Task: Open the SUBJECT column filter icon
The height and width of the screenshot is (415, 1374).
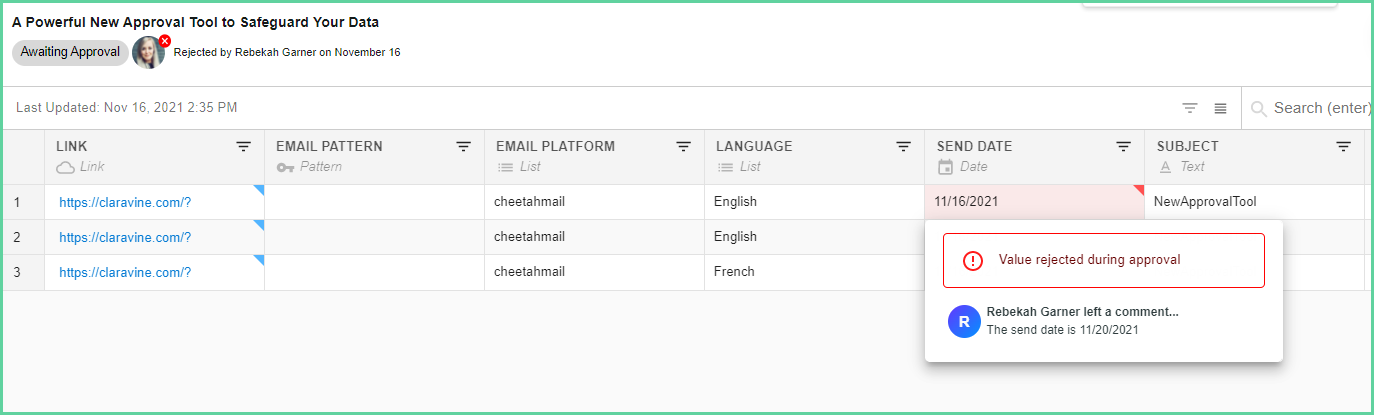Action: [x=1343, y=147]
